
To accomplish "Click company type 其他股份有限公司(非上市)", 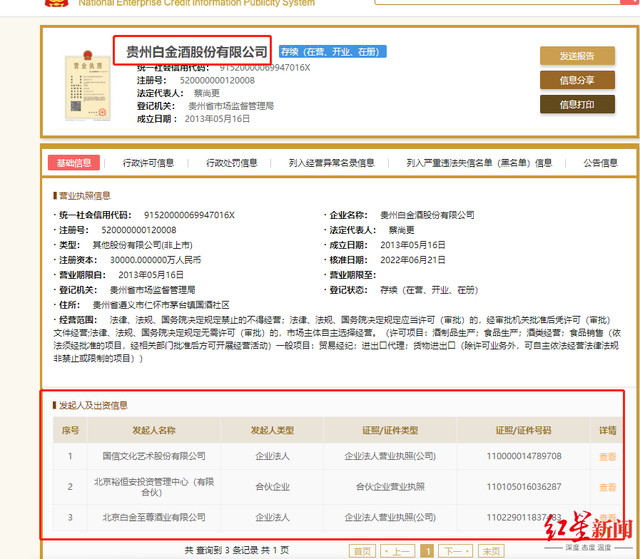I will (x=142, y=245).
